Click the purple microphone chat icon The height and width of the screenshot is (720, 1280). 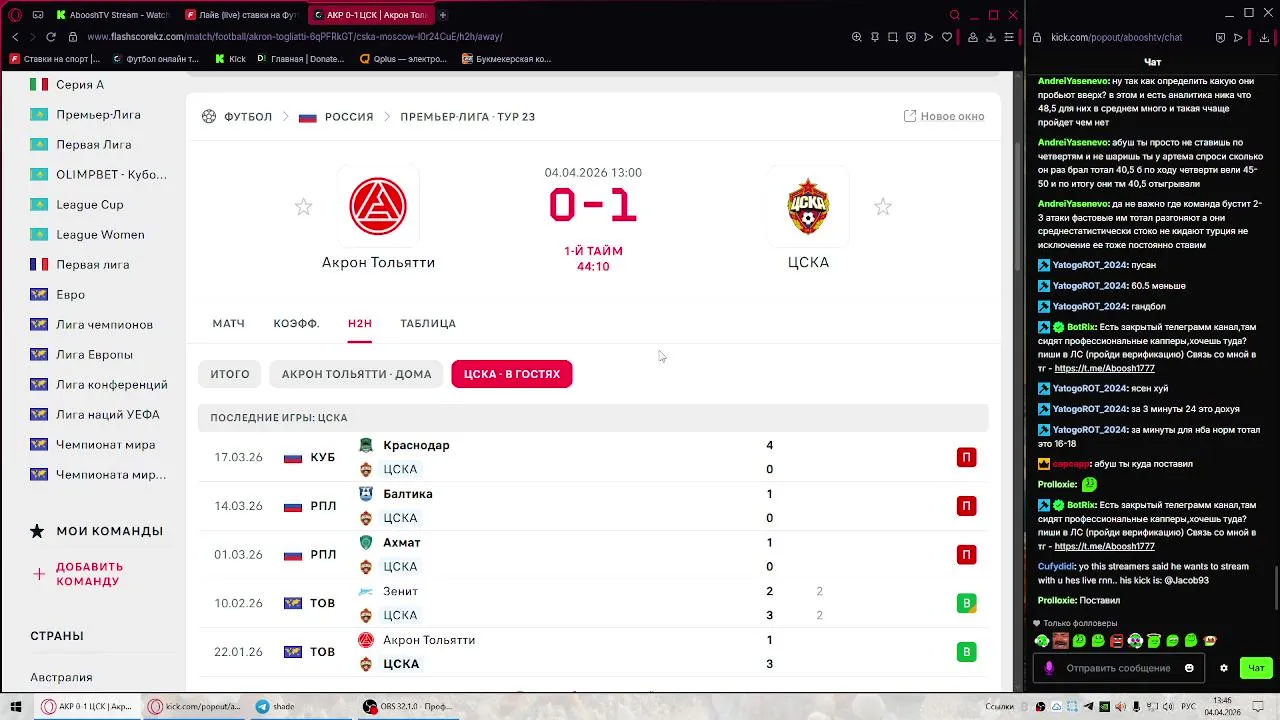click(x=1049, y=668)
